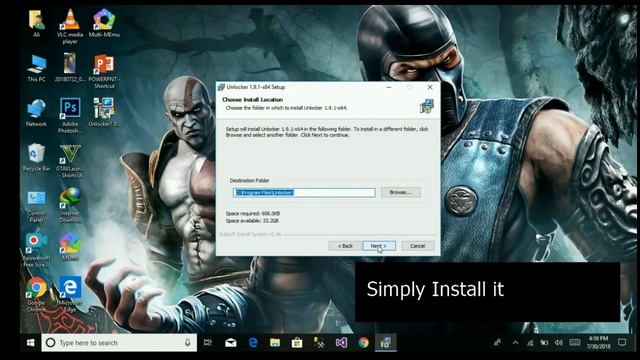Expand the hidden tray icons chevron

point(515,342)
